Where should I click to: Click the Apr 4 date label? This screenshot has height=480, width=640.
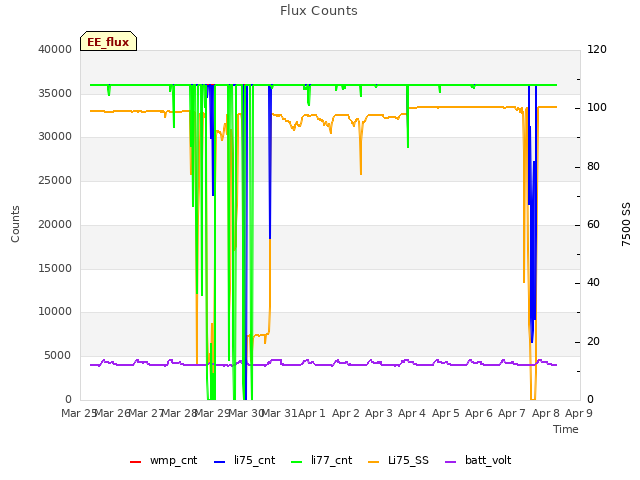[x=412, y=413]
